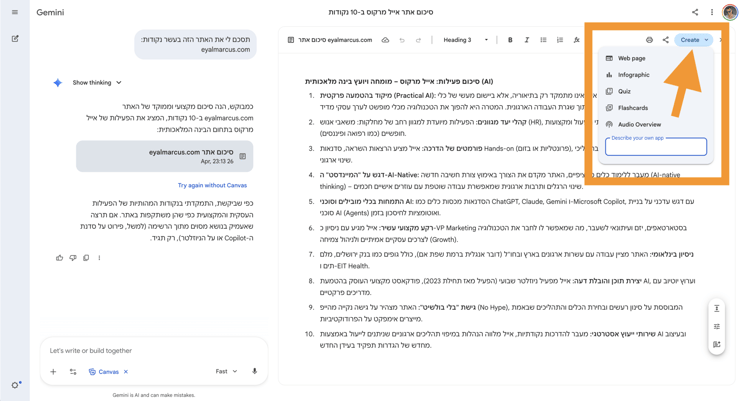Viewport: 740px width, 401px height.
Task: Open the Fast model selector dropdown
Action: click(226, 372)
